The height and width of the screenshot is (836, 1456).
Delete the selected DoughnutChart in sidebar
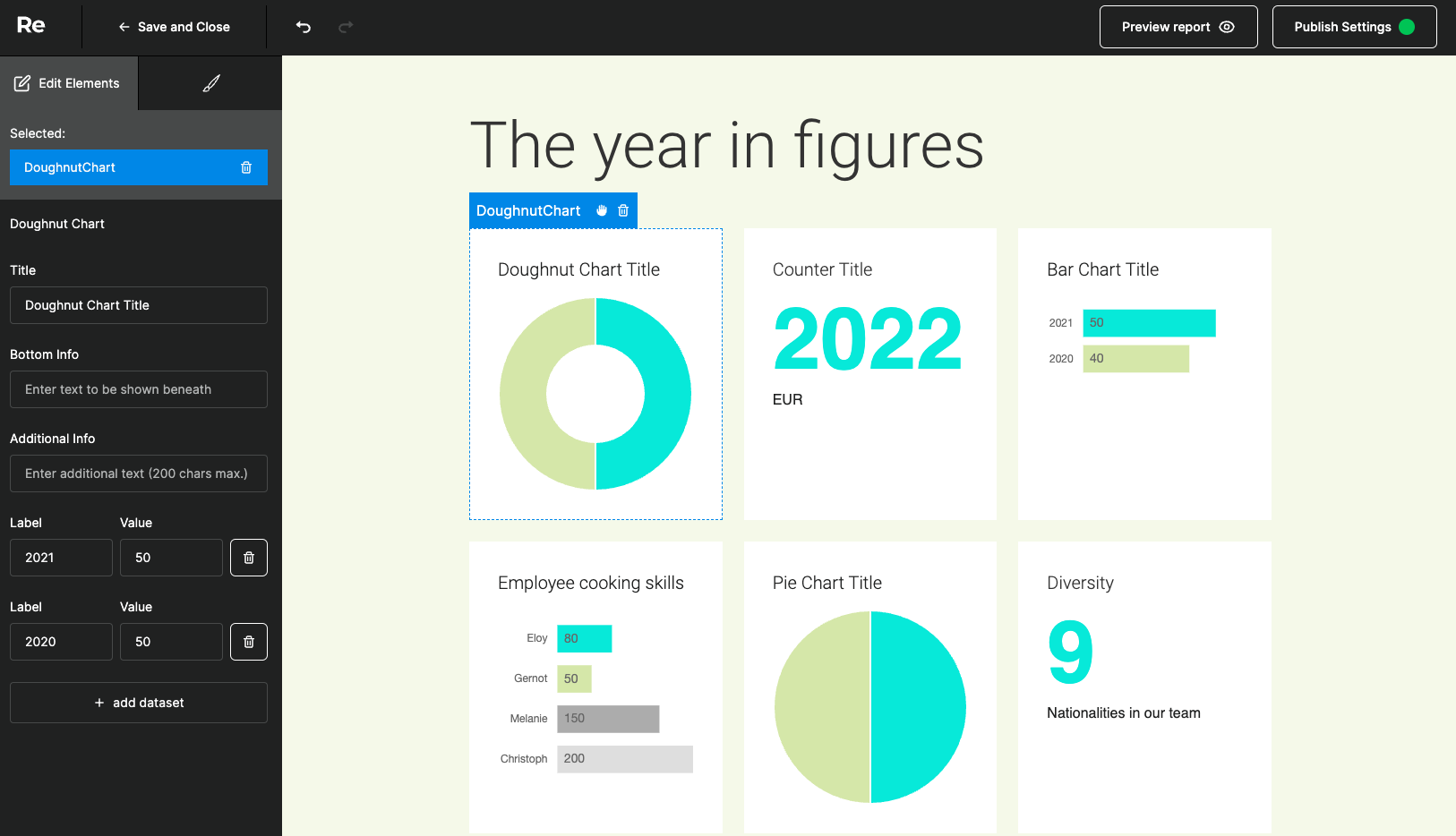pyautogui.click(x=246, y=167)
